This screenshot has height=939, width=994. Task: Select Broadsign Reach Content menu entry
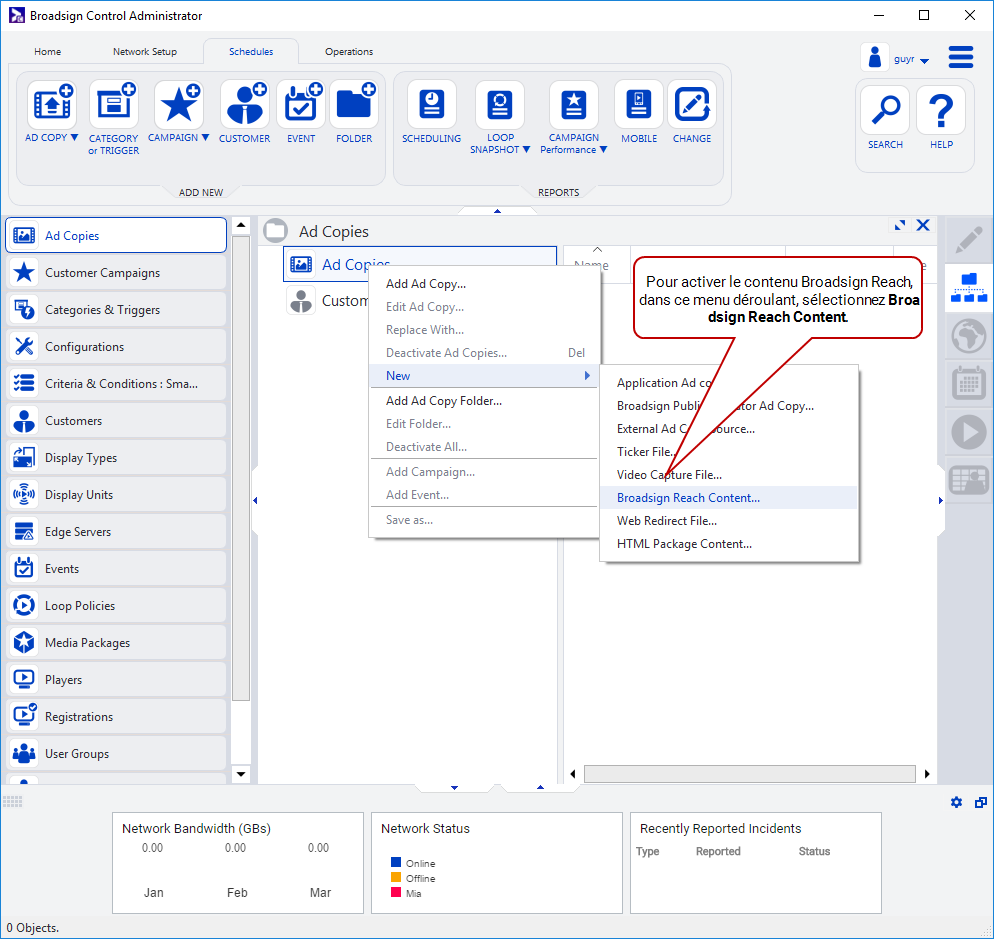[x=688, y=498]
